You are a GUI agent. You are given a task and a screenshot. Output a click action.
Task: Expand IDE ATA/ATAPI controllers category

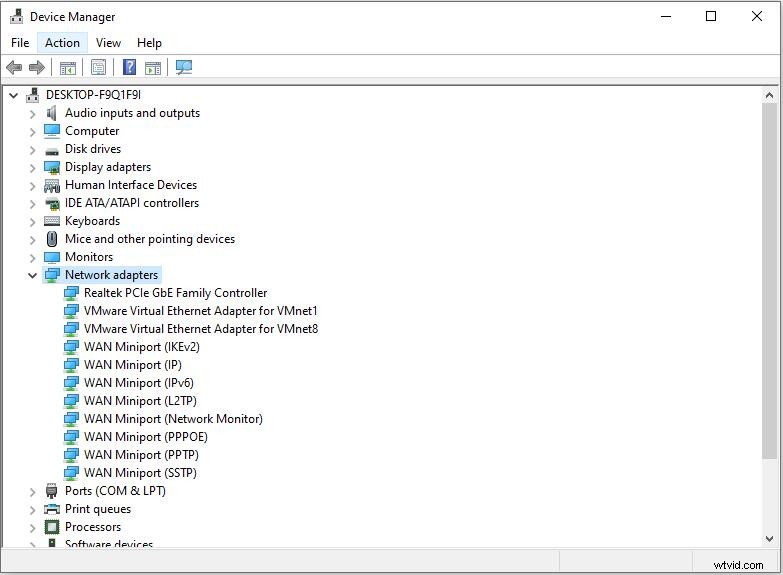(x=32, y=204)
